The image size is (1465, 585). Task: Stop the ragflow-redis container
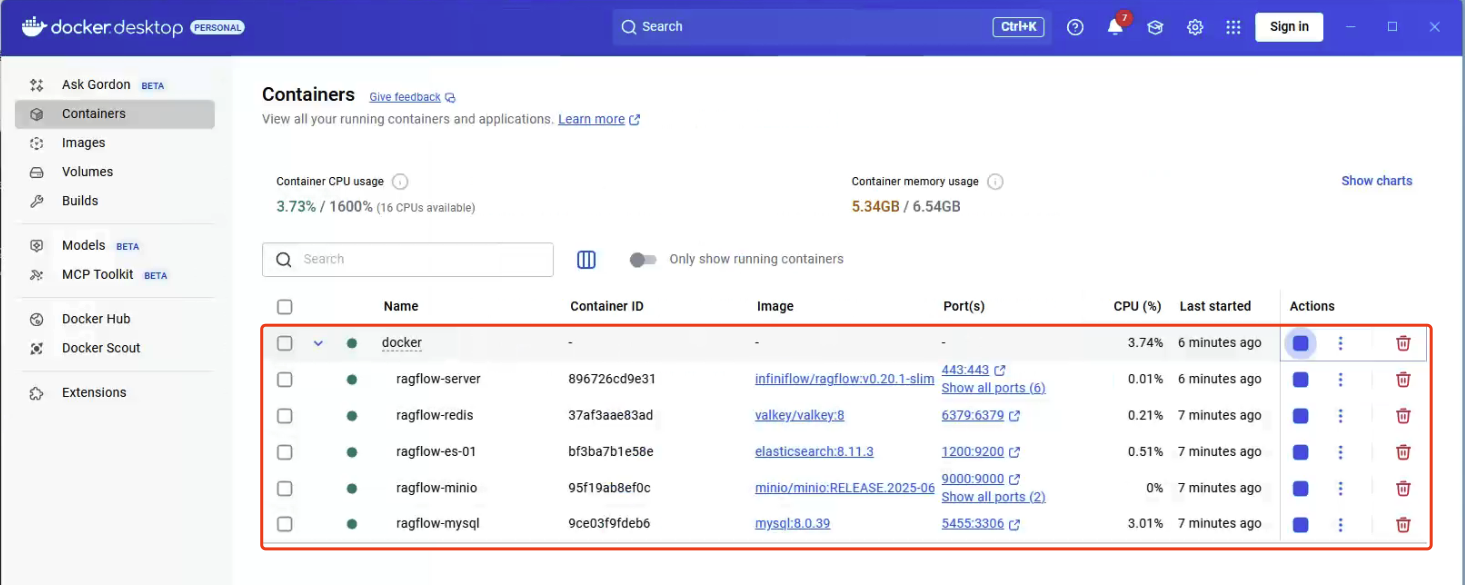(1300, 416)
